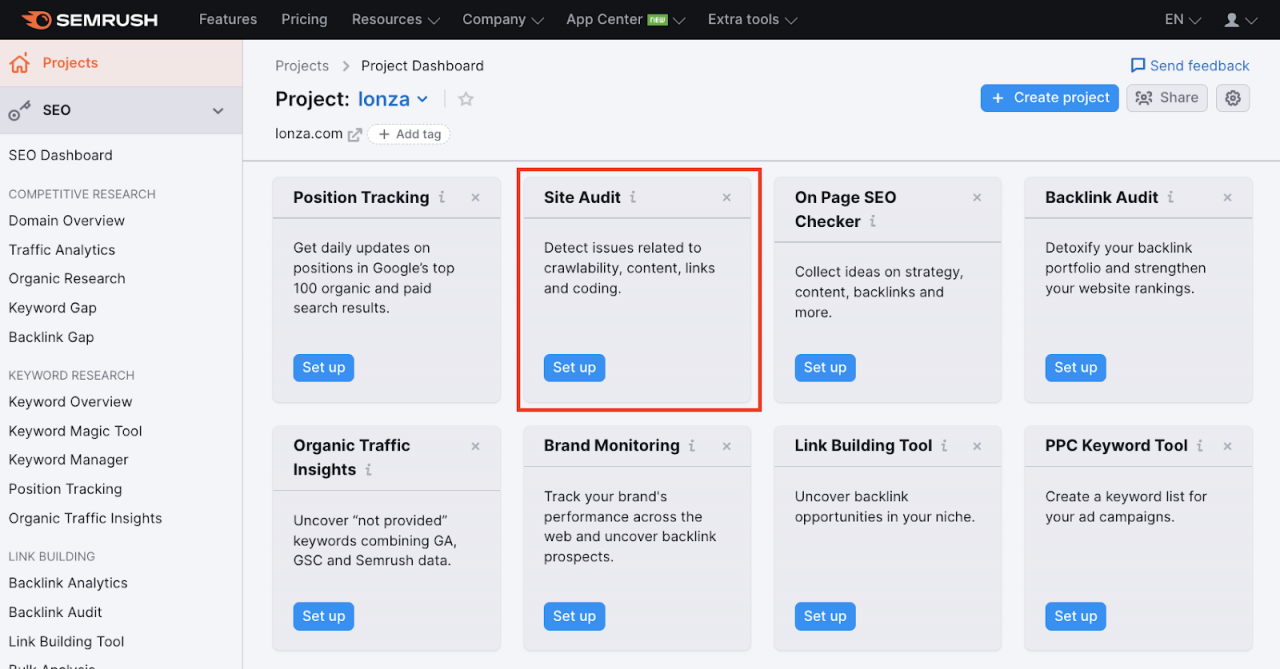This screenshot has width=1280, height=669.
Task: Collapse the SEO sidebar section chevron
Action: [x=218, y=111]
